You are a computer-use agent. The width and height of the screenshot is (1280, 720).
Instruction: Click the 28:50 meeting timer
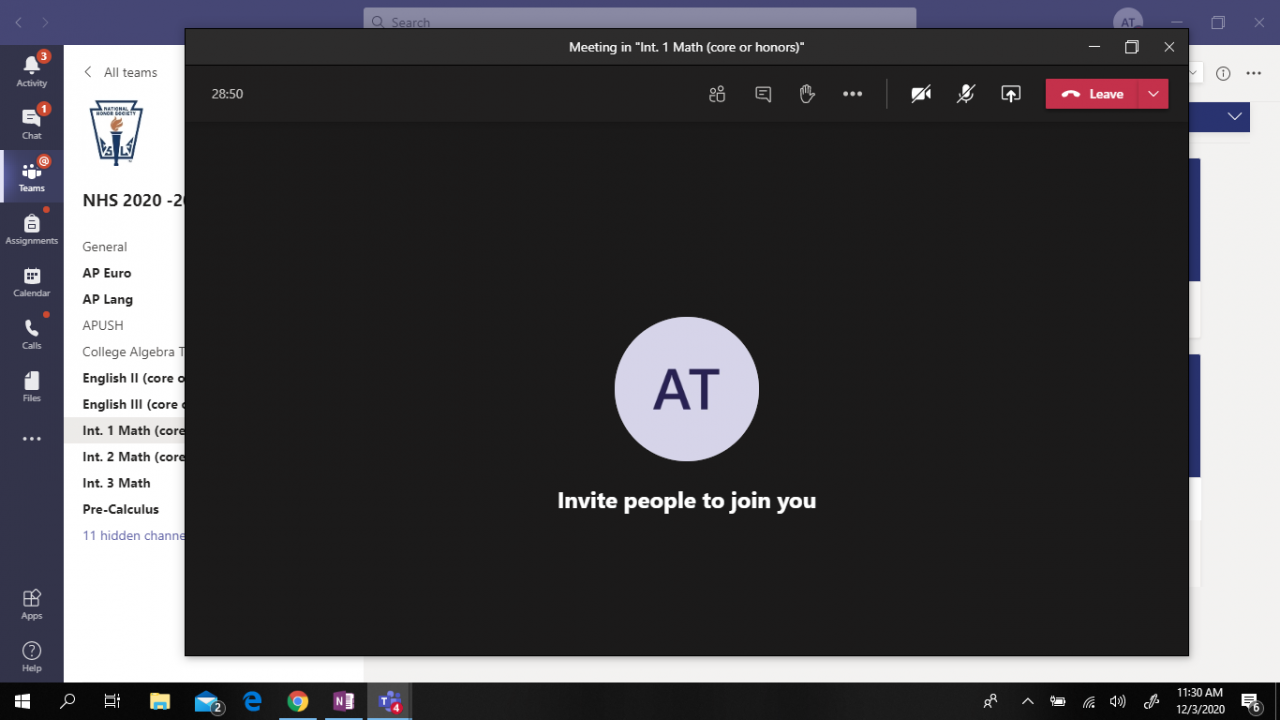227,94
